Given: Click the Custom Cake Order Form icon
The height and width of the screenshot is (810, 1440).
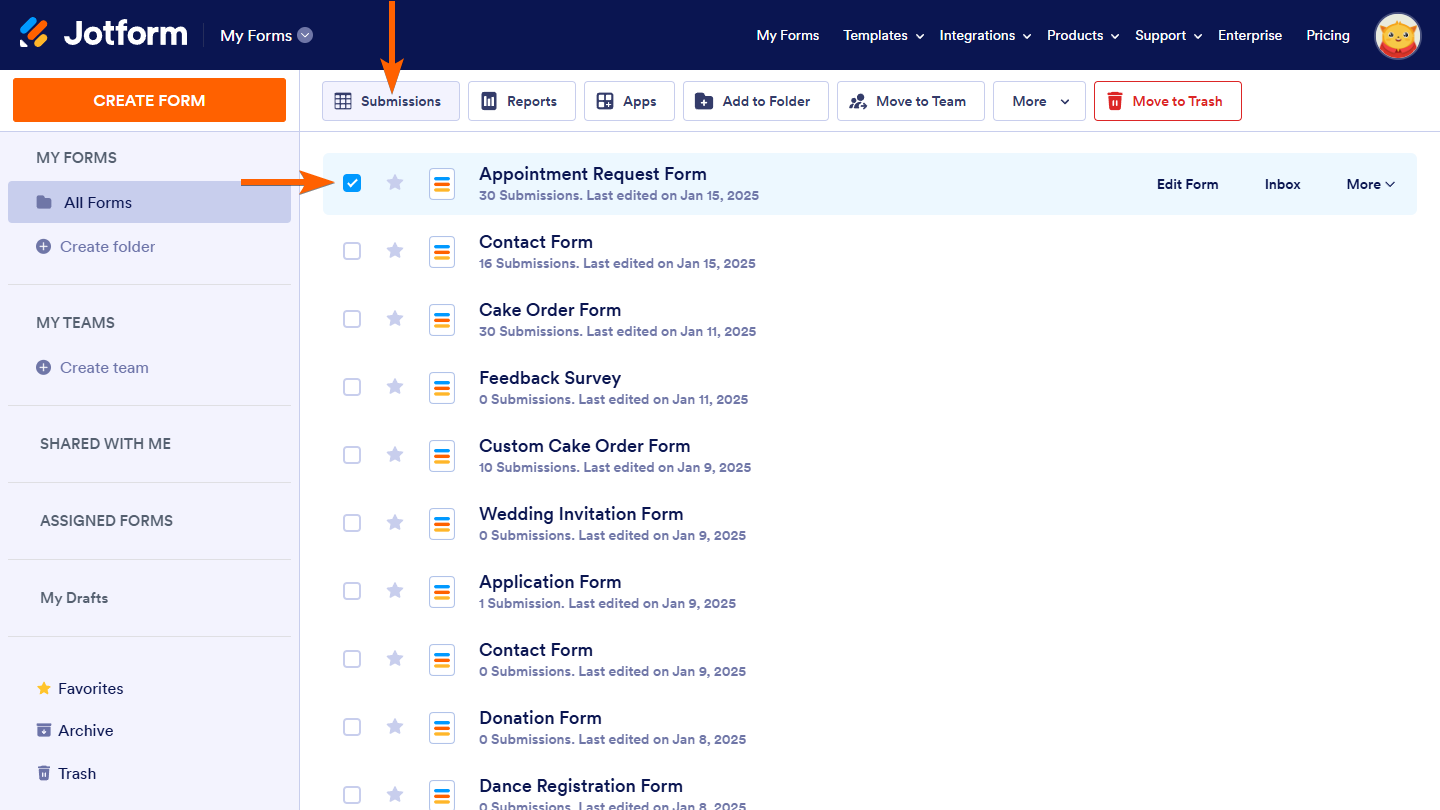Looking at the screenshot, I should [x=442, y=456].
